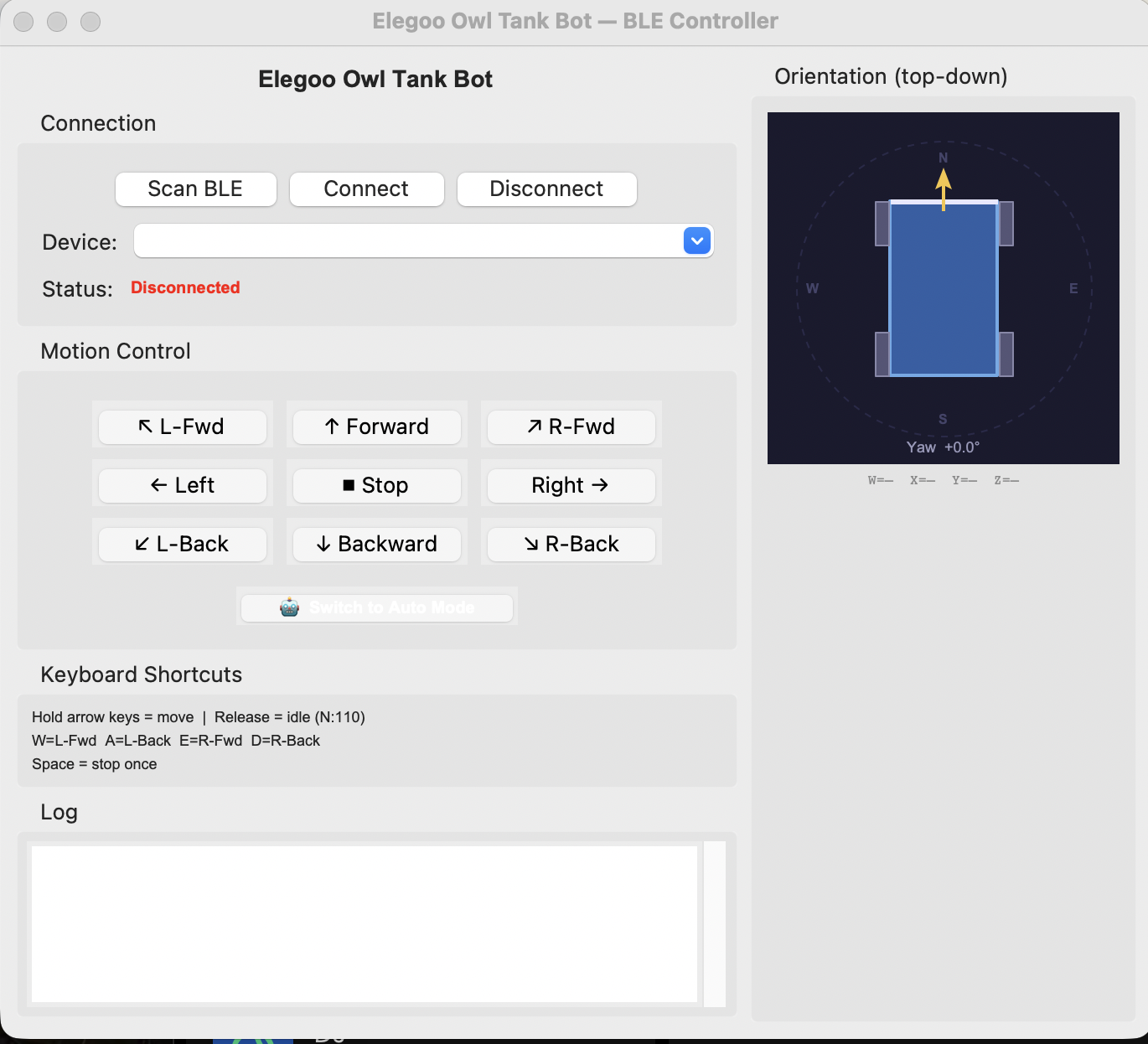Click the Yaw +0.0° readout
This screenshot has width=1148, height=1044.
[x=943, y=447]
